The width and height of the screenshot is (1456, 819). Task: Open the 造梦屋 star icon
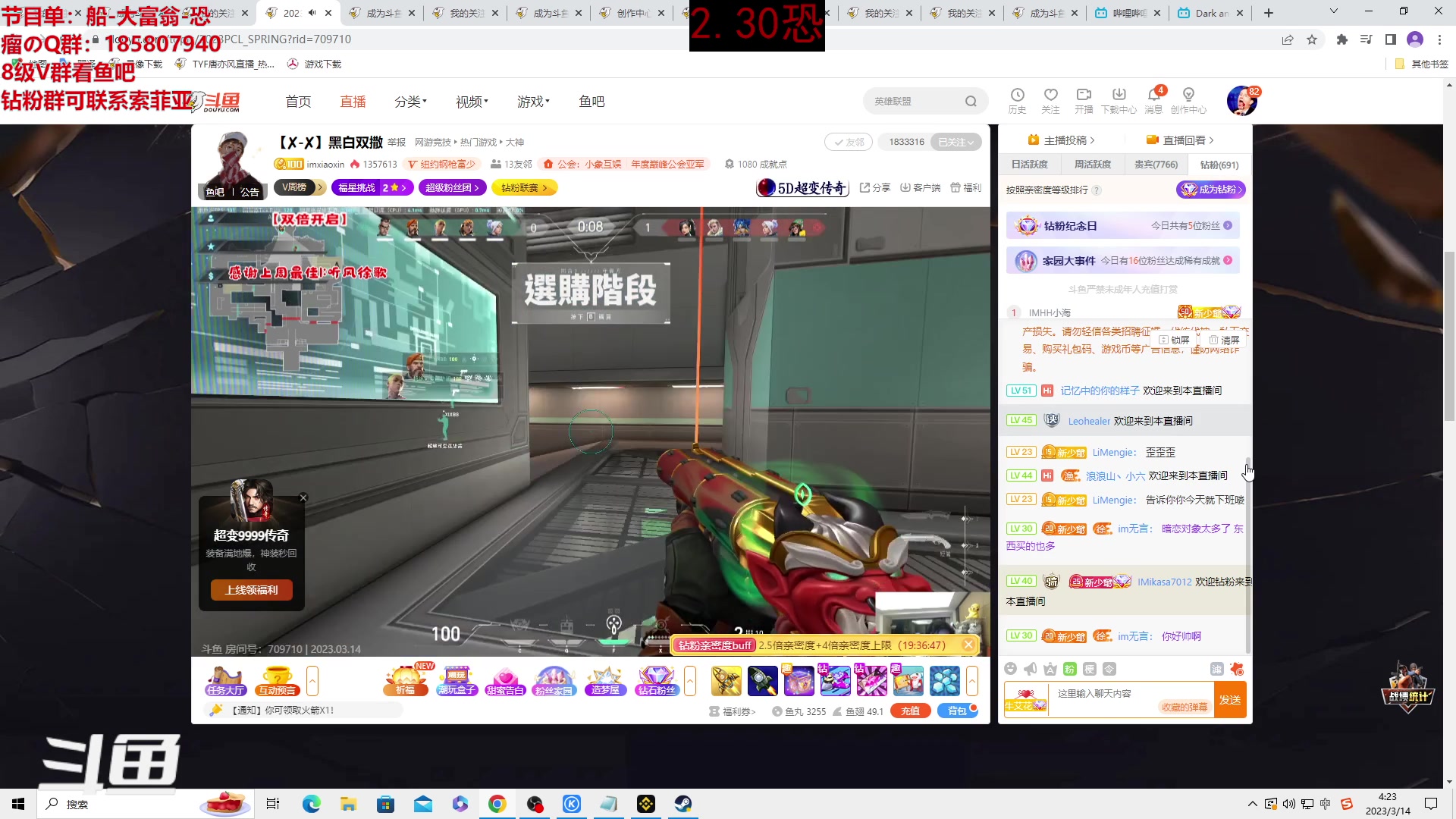[x=605, y=680]
